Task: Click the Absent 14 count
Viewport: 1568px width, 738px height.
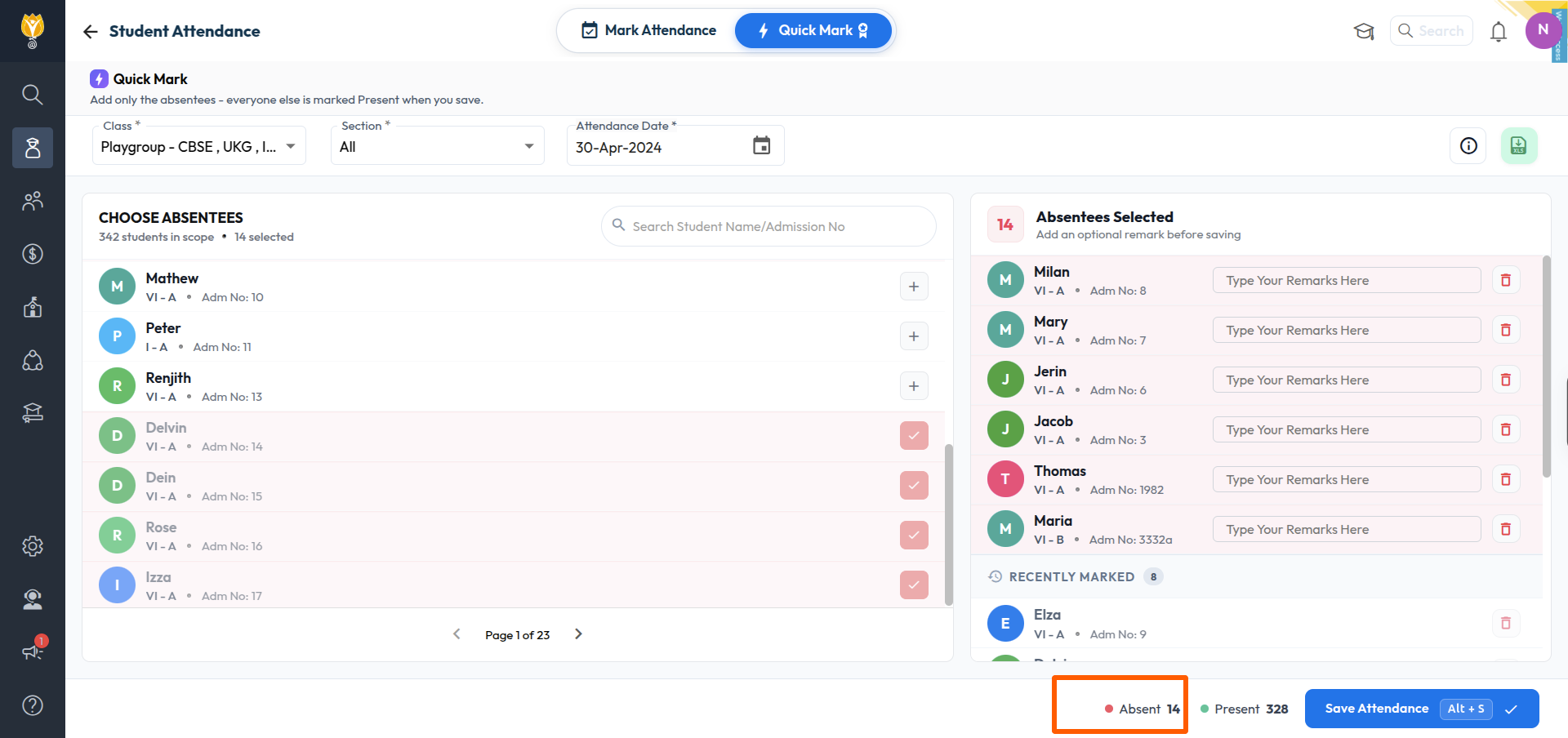Action: click(x=1143, y=709)
